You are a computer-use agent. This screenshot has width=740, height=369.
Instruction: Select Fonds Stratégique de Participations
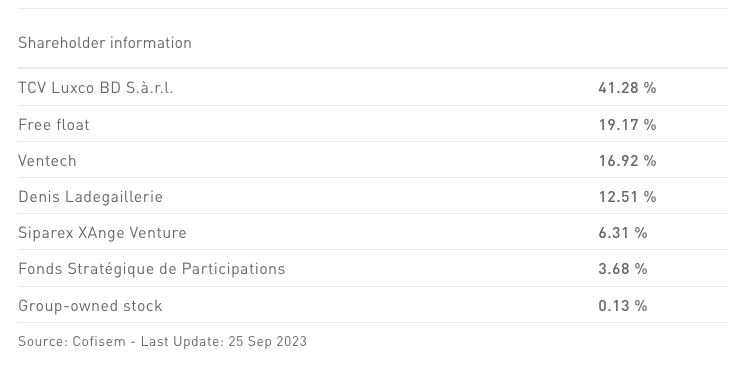pos(151,269)
